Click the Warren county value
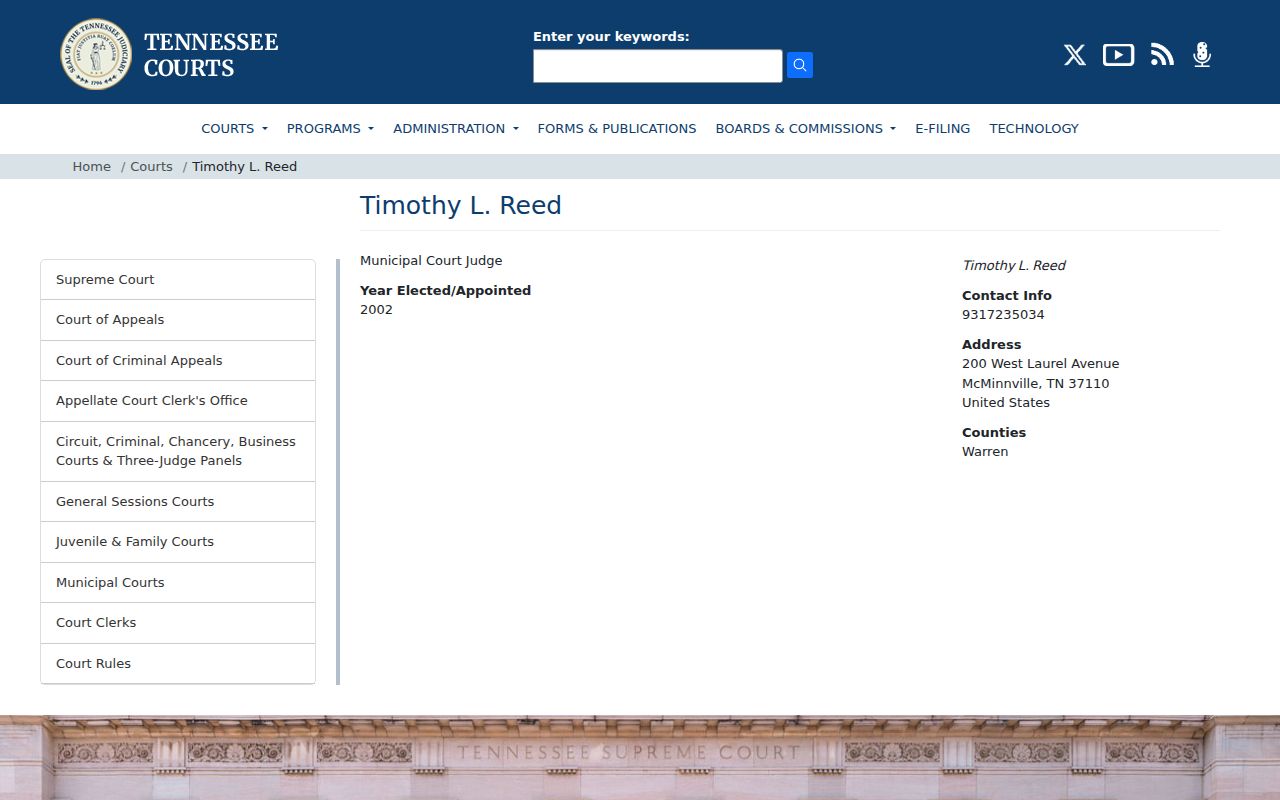The width and height of the screenshot is (1280, 800). coord(985,452)
